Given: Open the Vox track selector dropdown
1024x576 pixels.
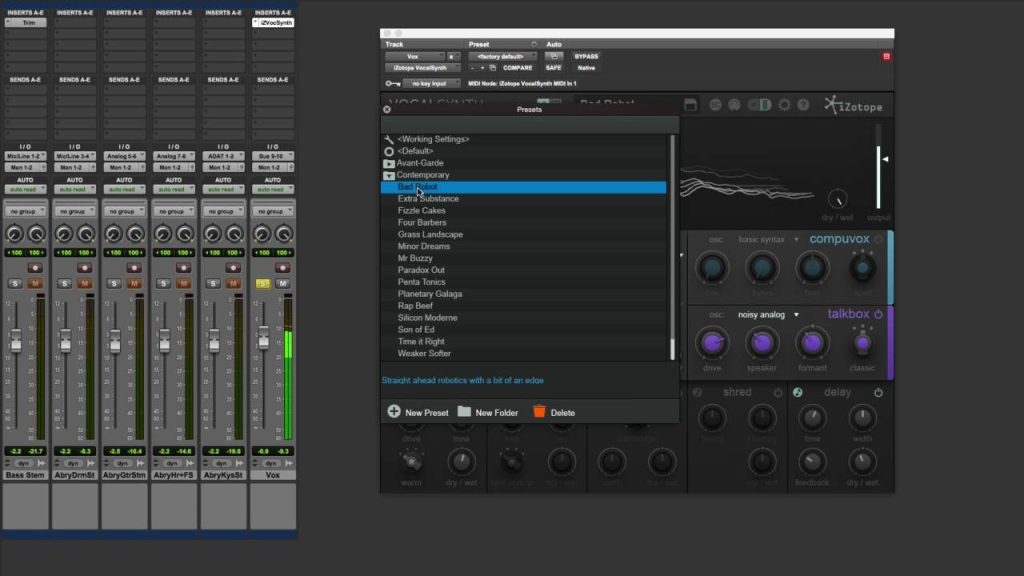Looking at the screenshot, I should click(414, 57).
